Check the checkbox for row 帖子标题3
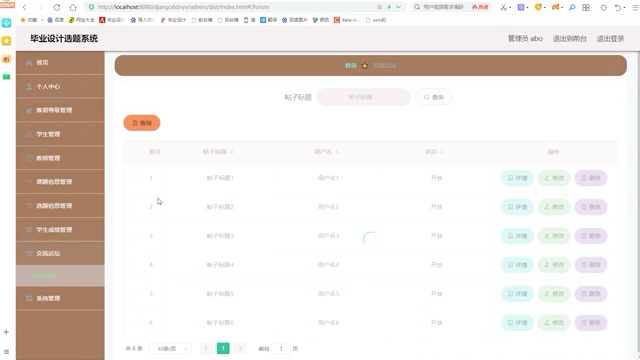 (x=133, y=236)
